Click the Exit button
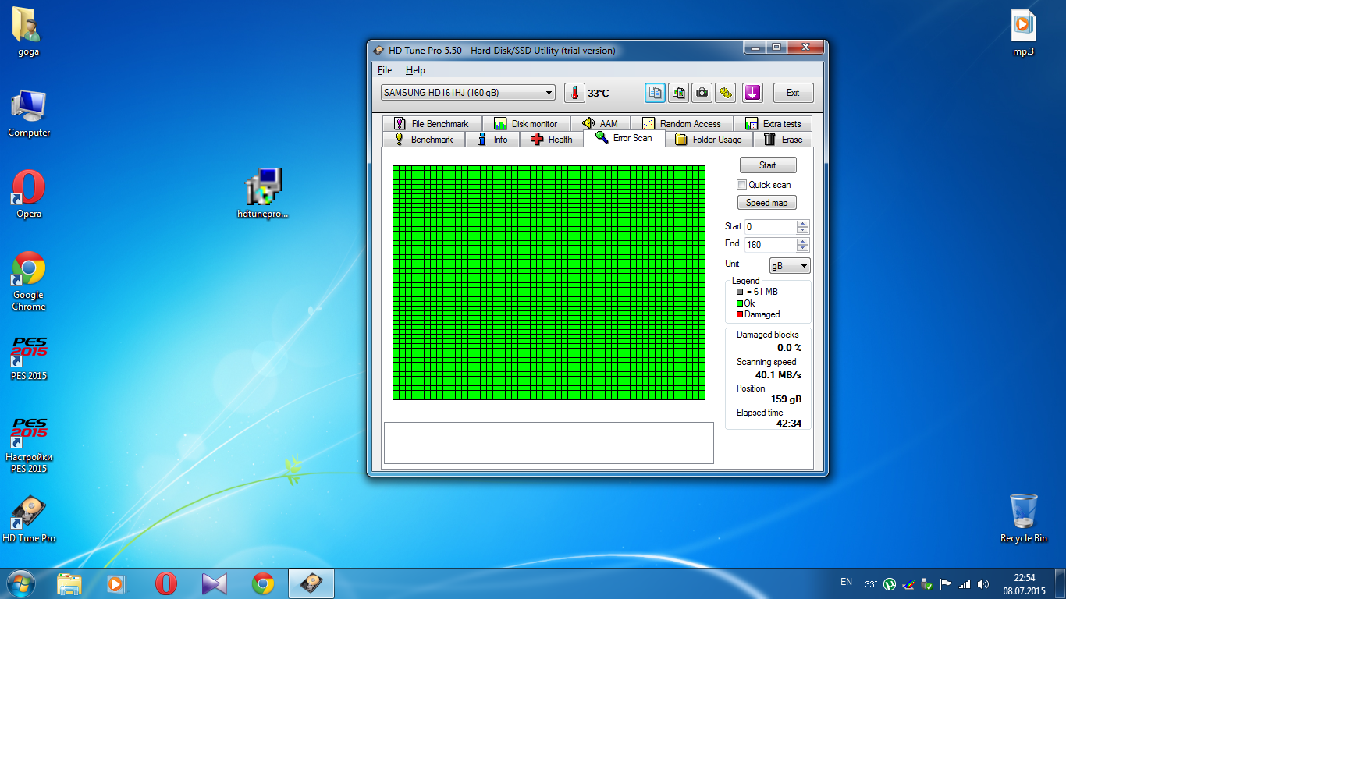The width and height of the screenshot is (1366, 768). click(x=792, y=93)
